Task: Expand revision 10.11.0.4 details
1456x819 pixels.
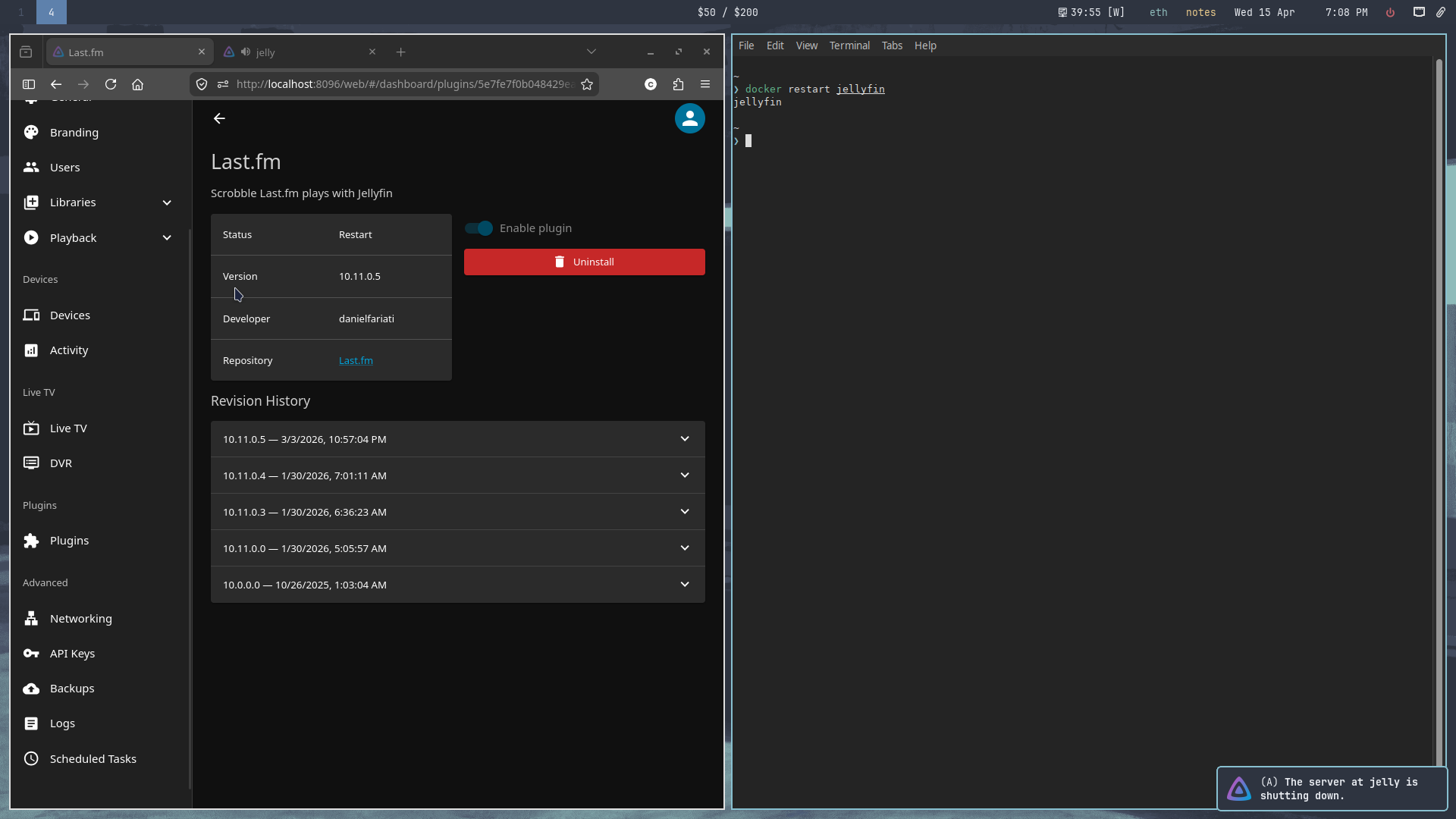Action: [x=458, y=475]
